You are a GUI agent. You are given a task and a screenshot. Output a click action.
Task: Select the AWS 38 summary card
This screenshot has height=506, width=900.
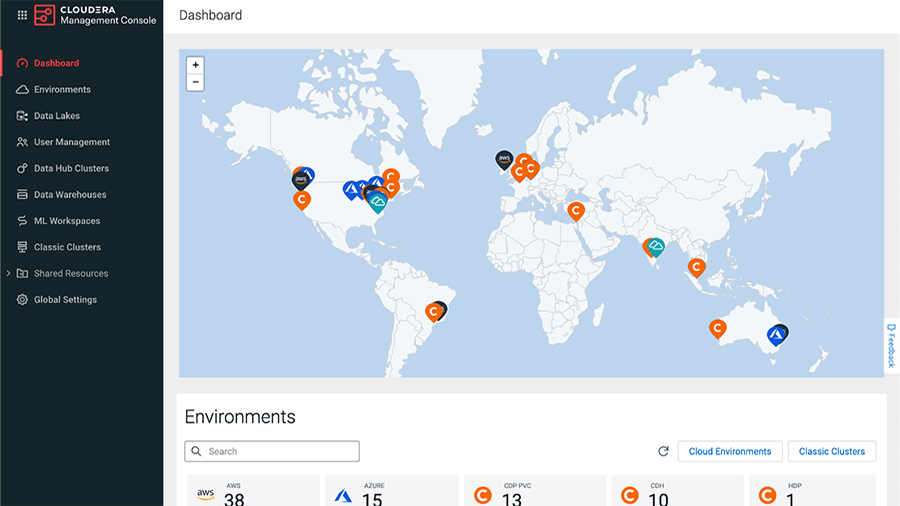coord(253,491)
